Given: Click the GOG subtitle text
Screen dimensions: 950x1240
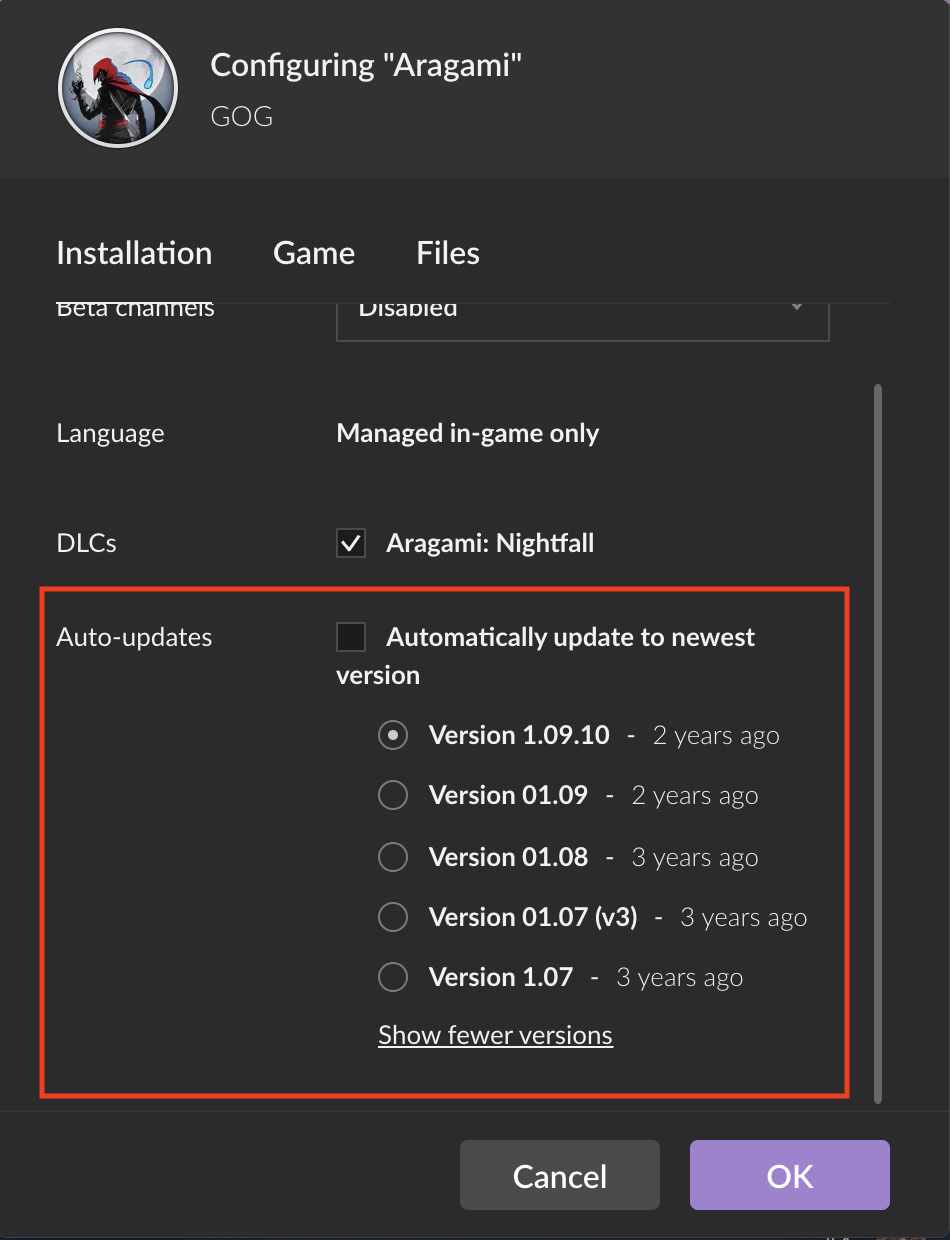Looking at the screenshot, I should point(242,116).
